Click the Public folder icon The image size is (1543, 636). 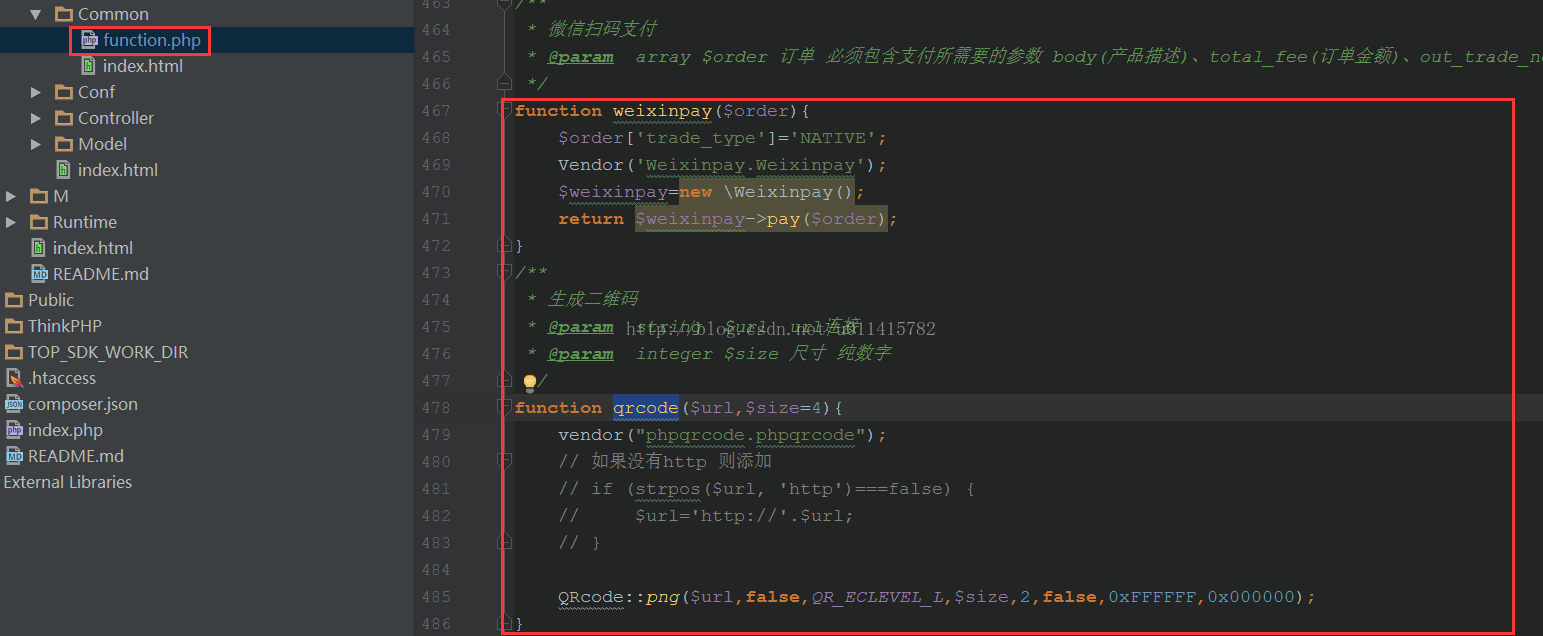[14, 300]
